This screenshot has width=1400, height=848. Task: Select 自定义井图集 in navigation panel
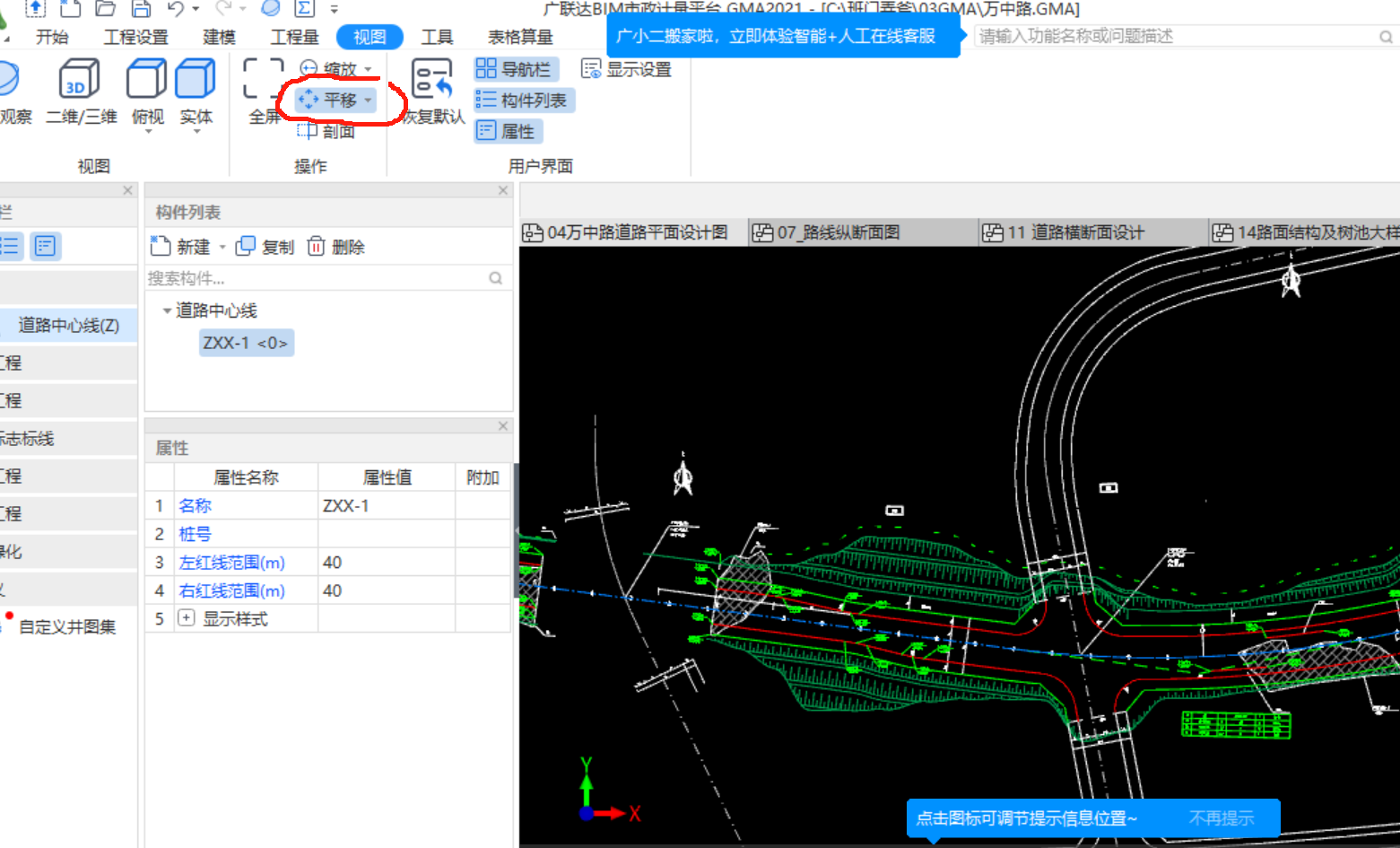point(67,626)
